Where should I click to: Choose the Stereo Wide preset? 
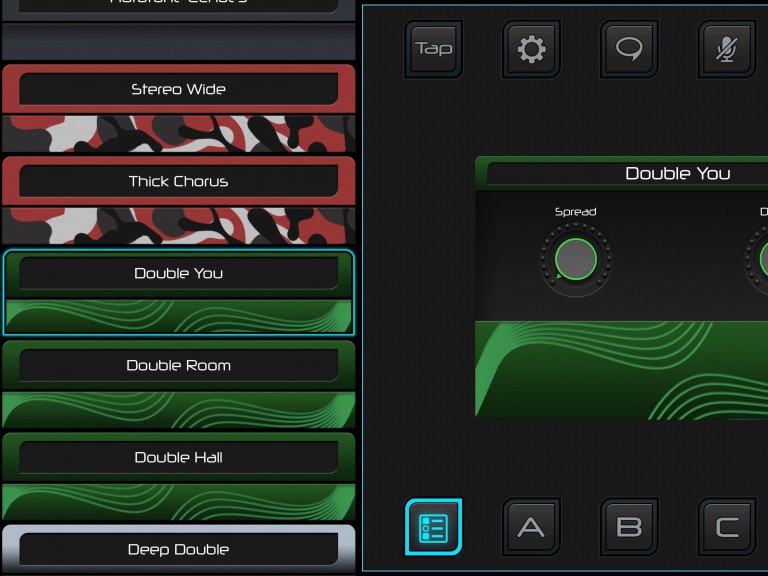178,89
